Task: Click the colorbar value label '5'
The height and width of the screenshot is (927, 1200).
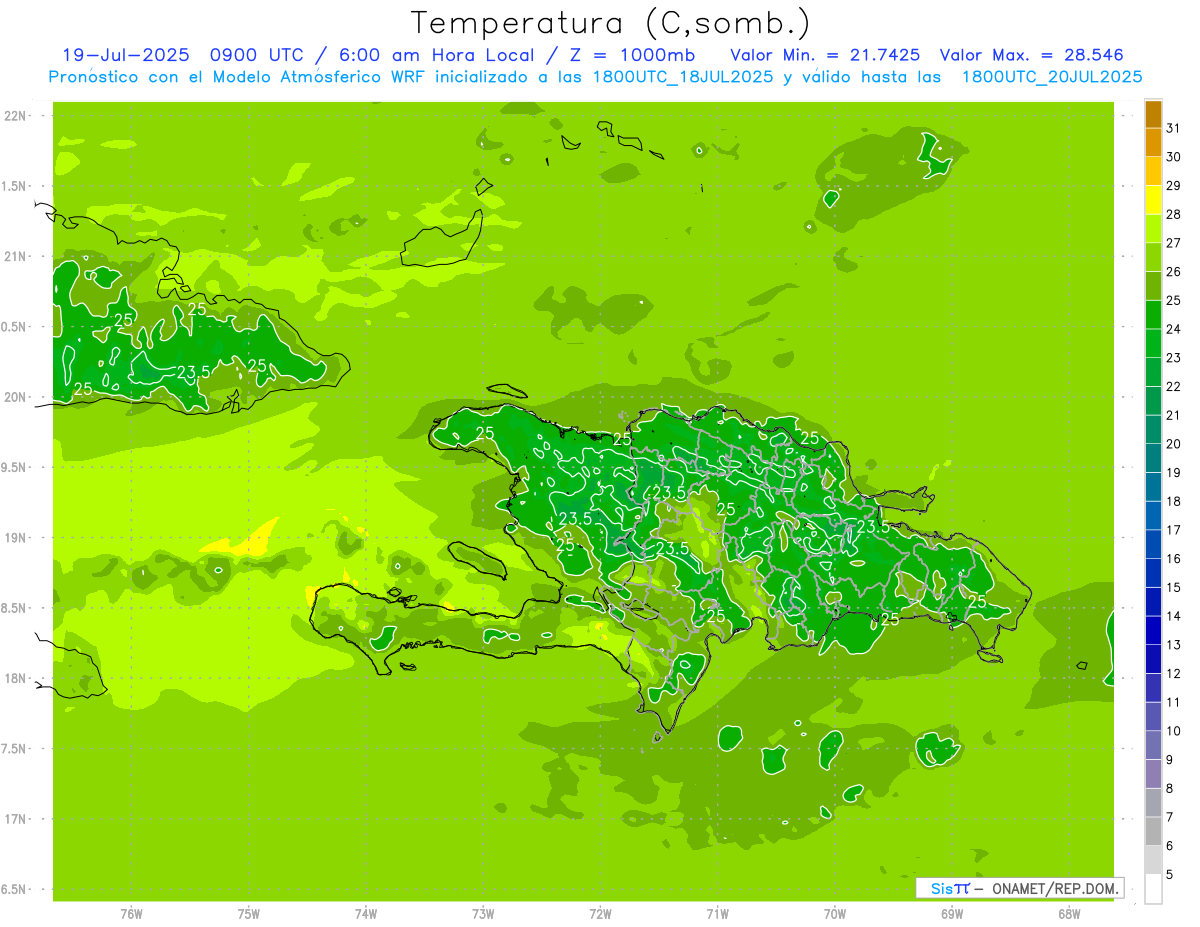Action: point(1169,874)
